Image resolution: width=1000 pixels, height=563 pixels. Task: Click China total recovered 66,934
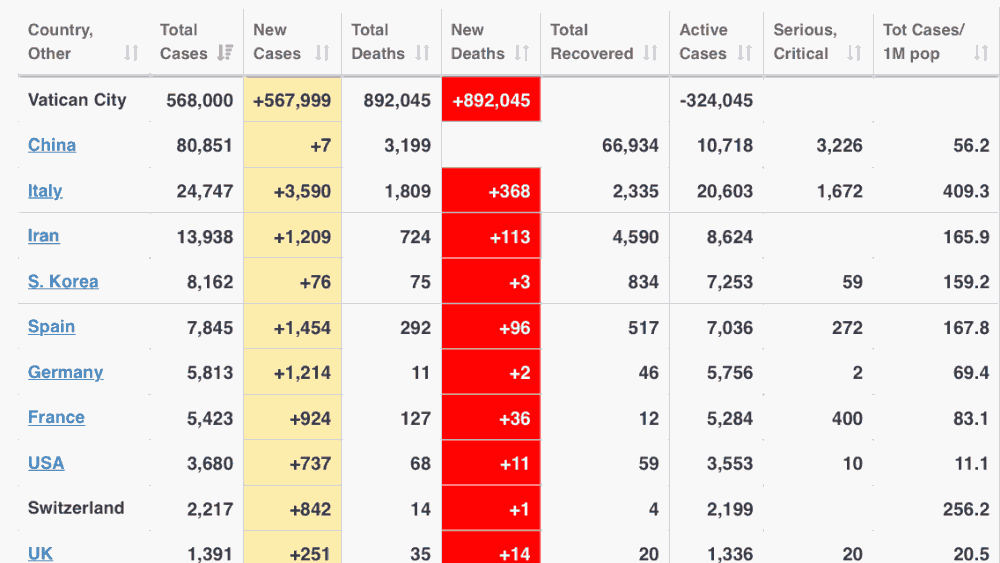[x=630, y=146]
